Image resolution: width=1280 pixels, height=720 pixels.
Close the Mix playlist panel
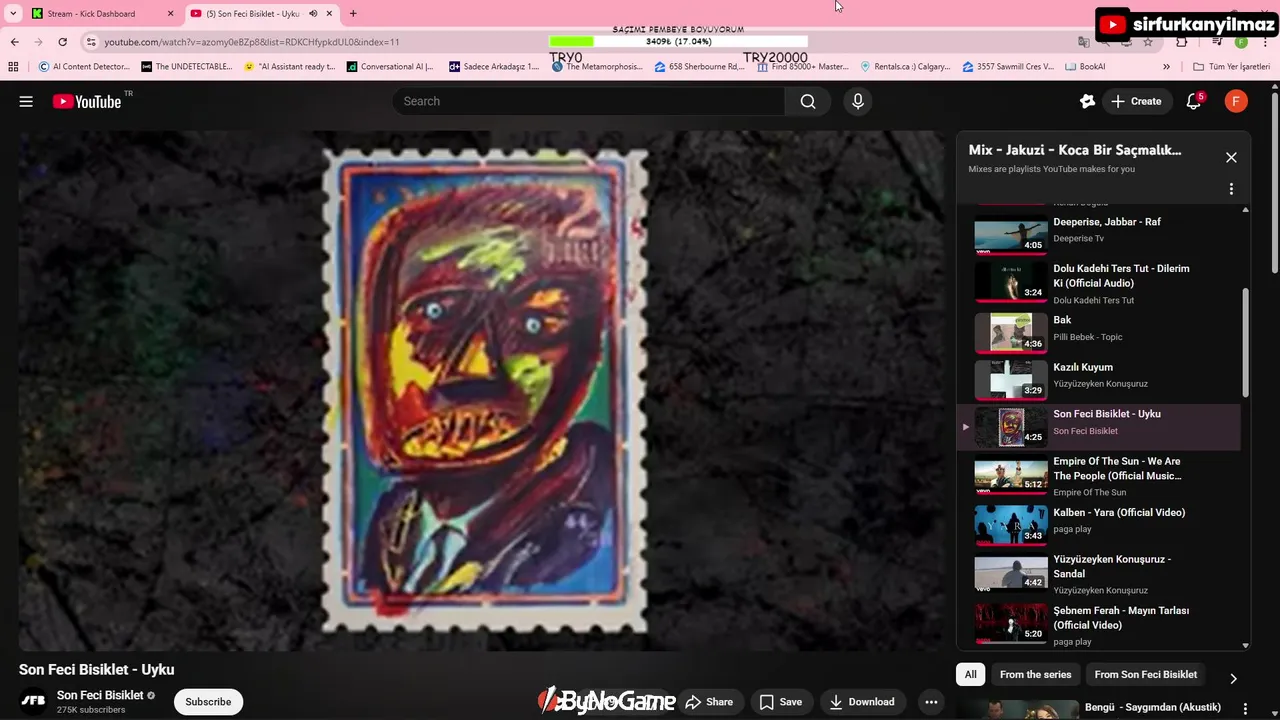point(1231,157)
